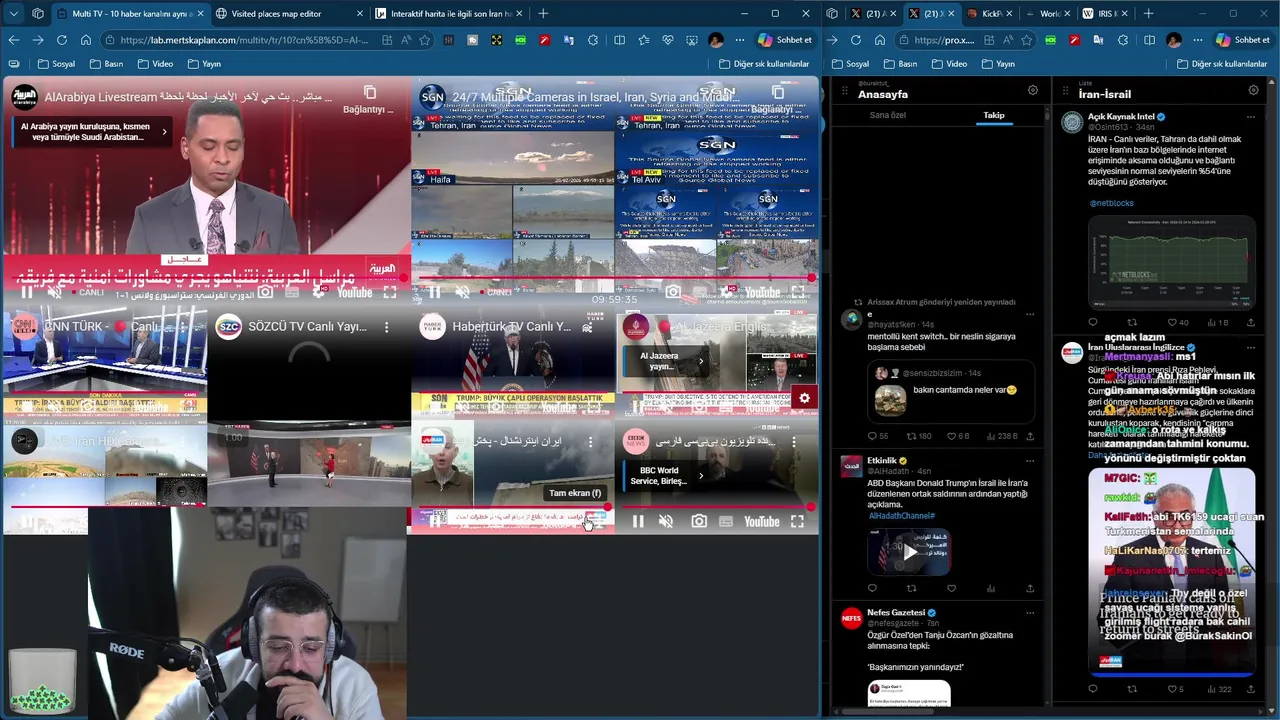1280x720 pixels.
Task: Seek on BBC Persian progress bar
Action: 717,506
